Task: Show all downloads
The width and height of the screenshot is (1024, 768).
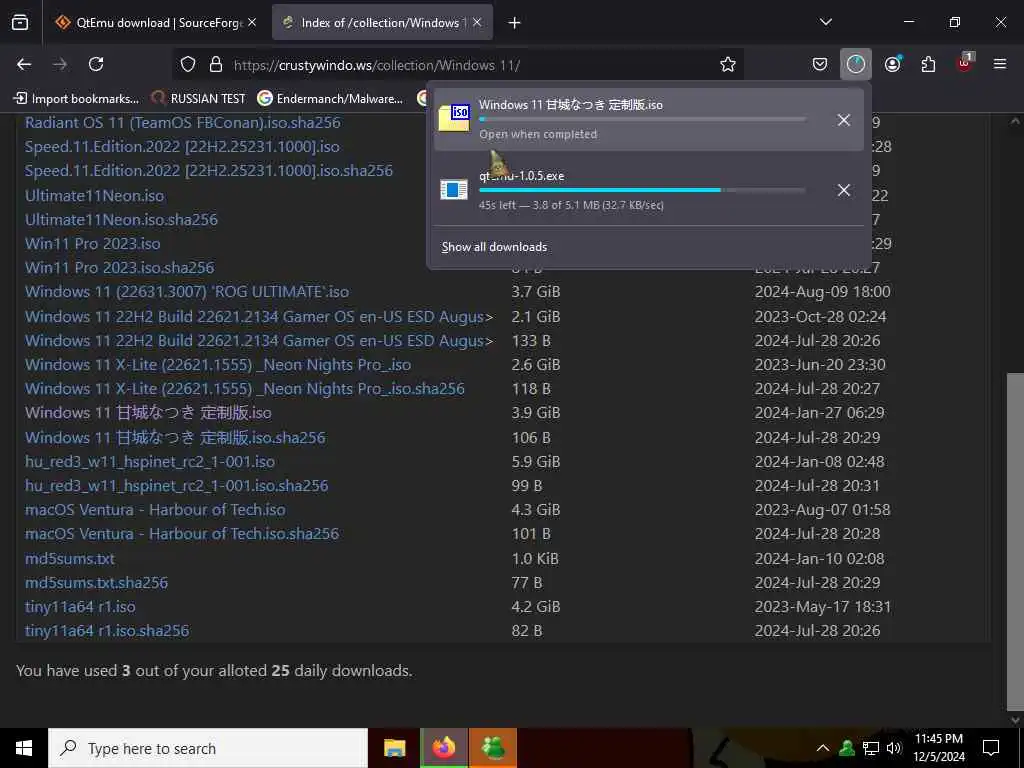Action: [494, 247]
